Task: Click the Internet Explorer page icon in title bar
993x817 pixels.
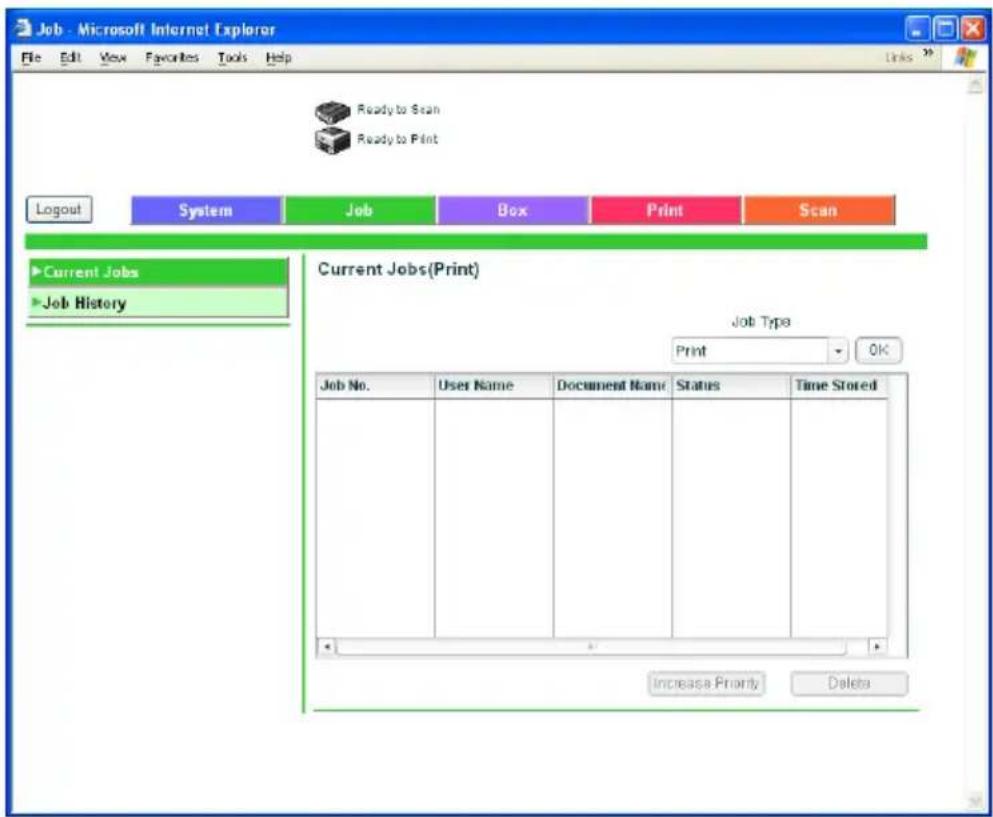Action: 23,28
